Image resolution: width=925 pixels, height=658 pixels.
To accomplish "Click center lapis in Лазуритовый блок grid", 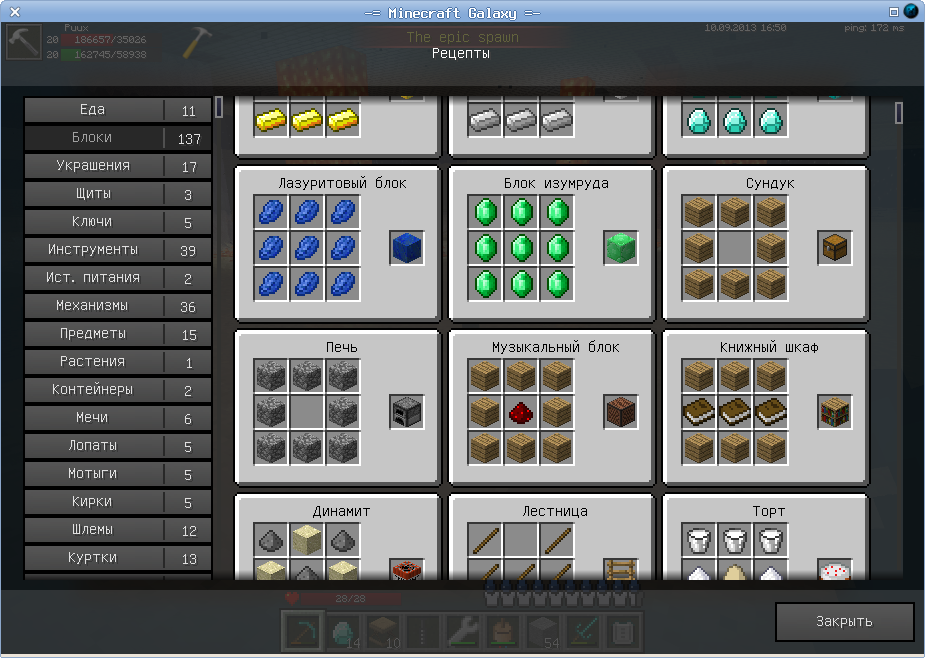I will (307, 248).
